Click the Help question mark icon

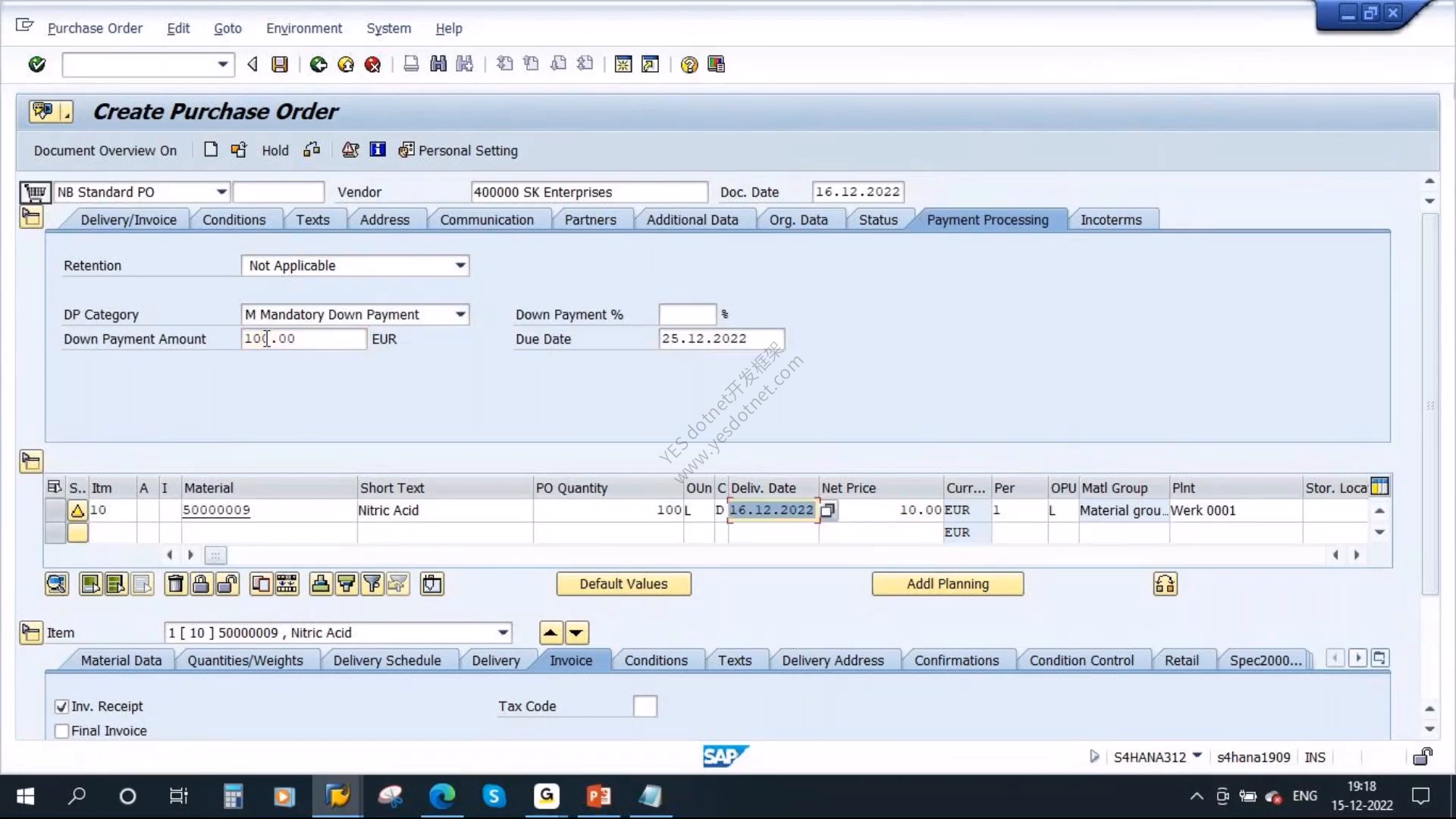click(x=689, y=64)
